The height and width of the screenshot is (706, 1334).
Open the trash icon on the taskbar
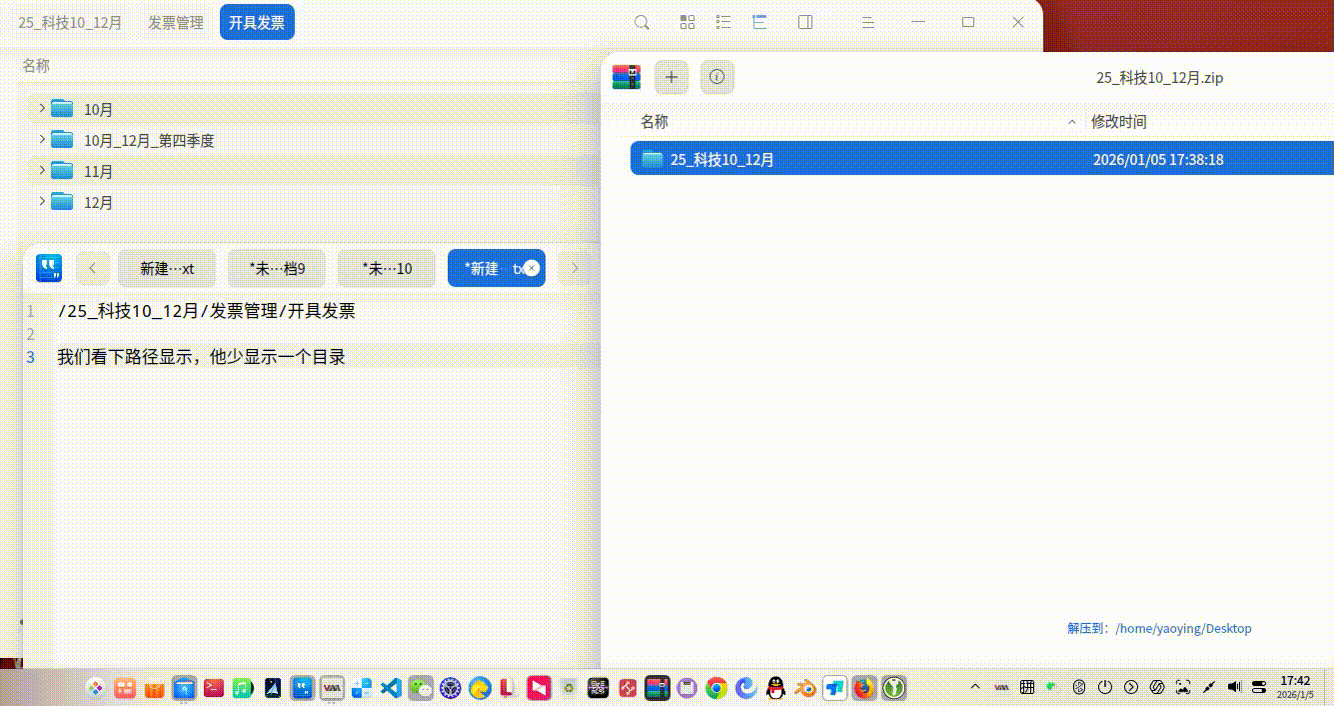[569, 688]
